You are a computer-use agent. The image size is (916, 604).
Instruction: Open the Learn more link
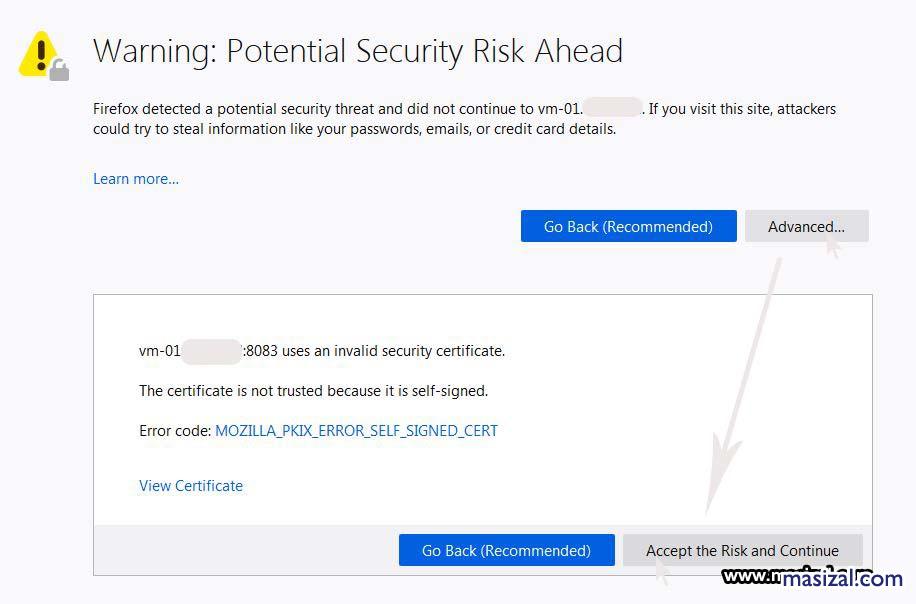pos(135,178)
